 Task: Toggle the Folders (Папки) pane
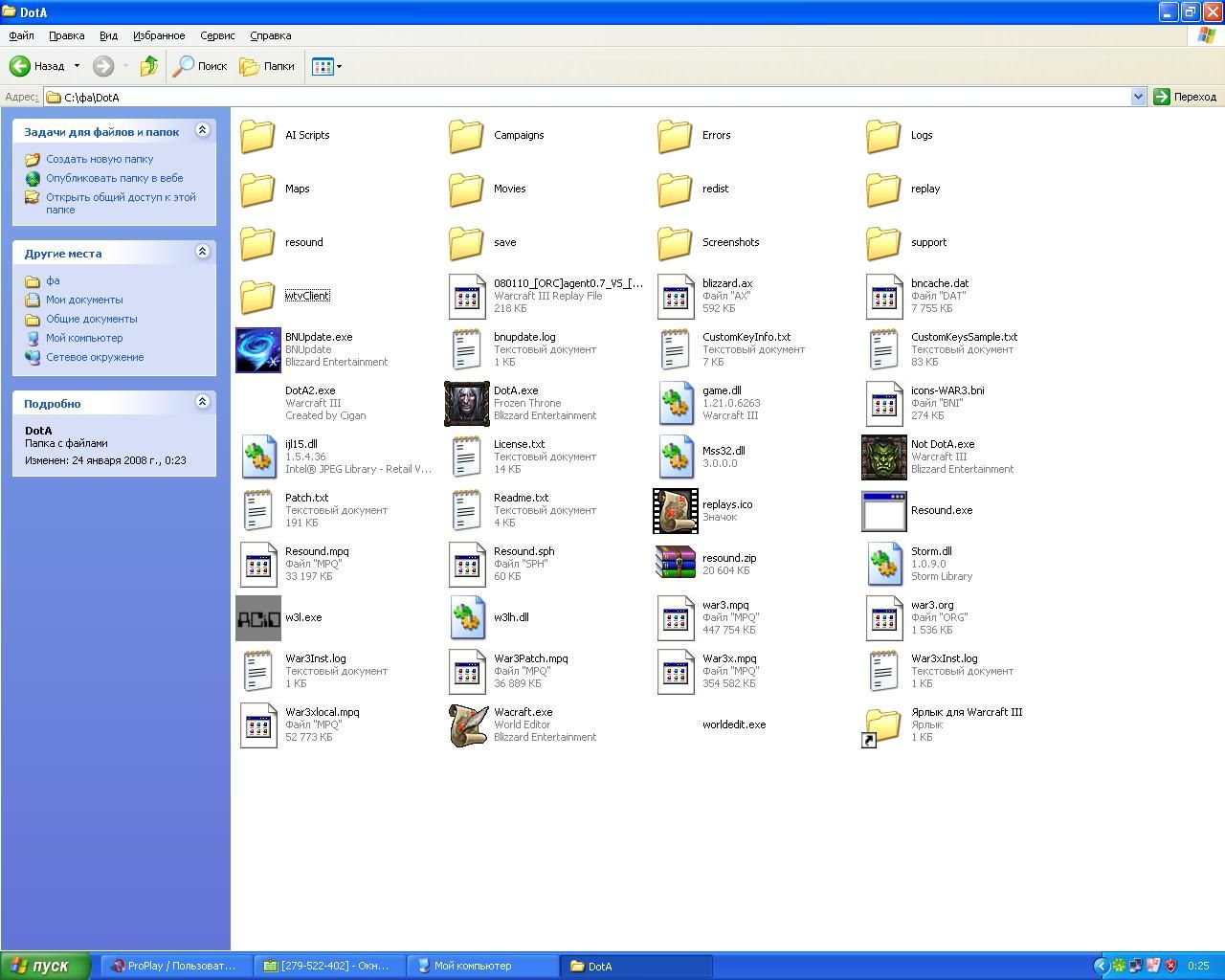[x=267, y=66]
